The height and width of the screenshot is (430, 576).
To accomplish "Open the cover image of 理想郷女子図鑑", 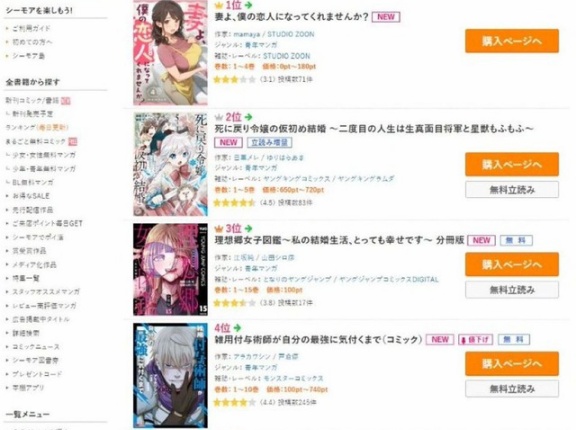I will tap(170, 270).
